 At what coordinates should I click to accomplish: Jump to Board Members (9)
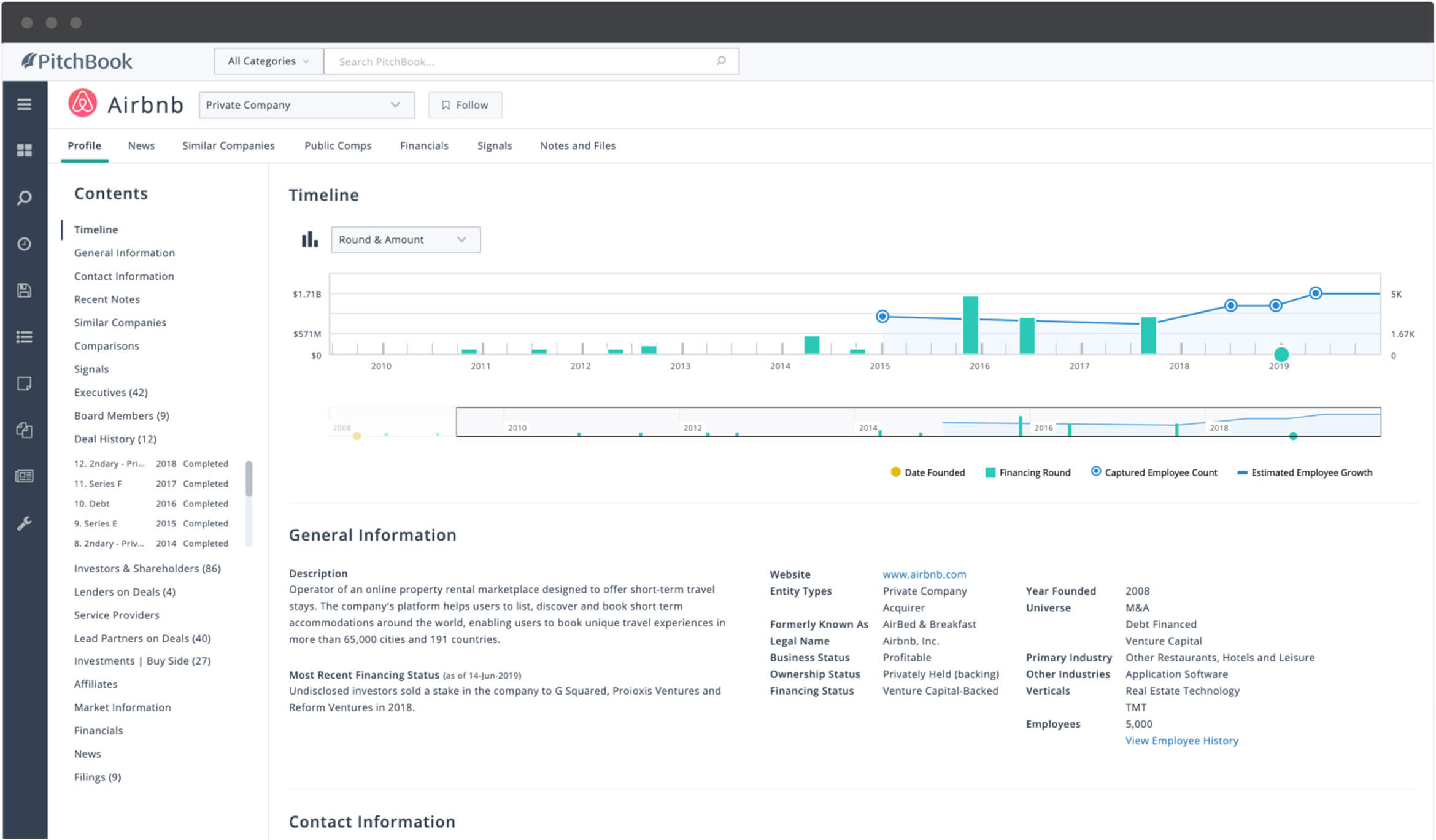pos(122,416)
